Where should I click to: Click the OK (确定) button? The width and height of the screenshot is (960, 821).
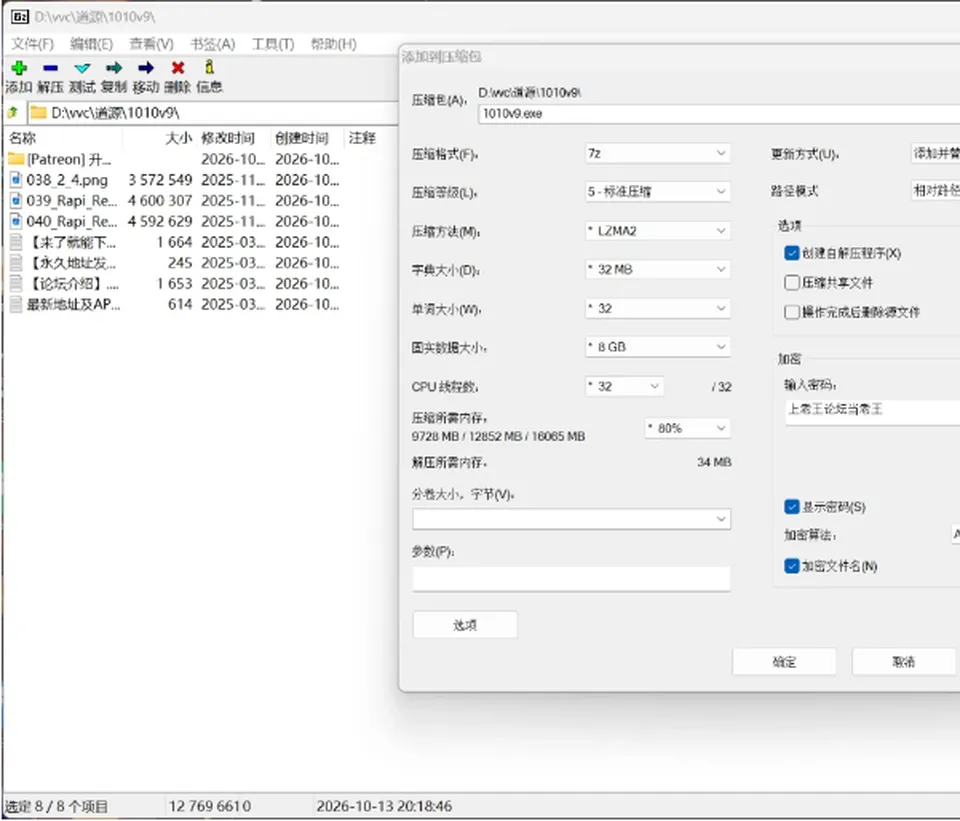pos(784,662)
